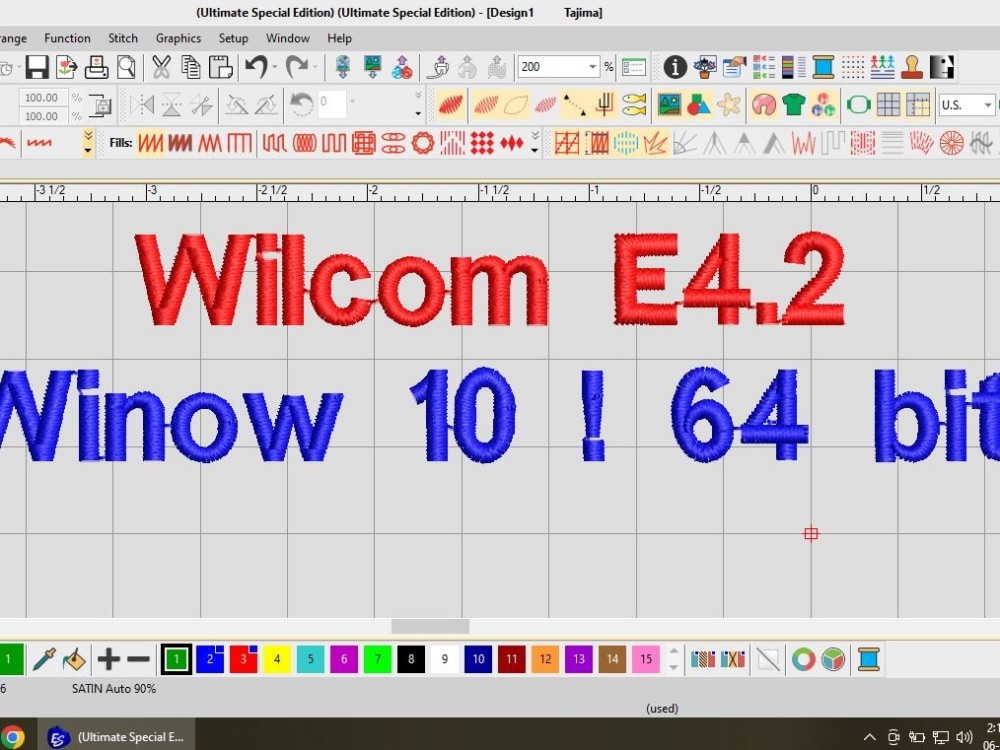Expand outline stitches toolbar overflow chevron
Viewport: 1000px width, 750px height.
88,143
